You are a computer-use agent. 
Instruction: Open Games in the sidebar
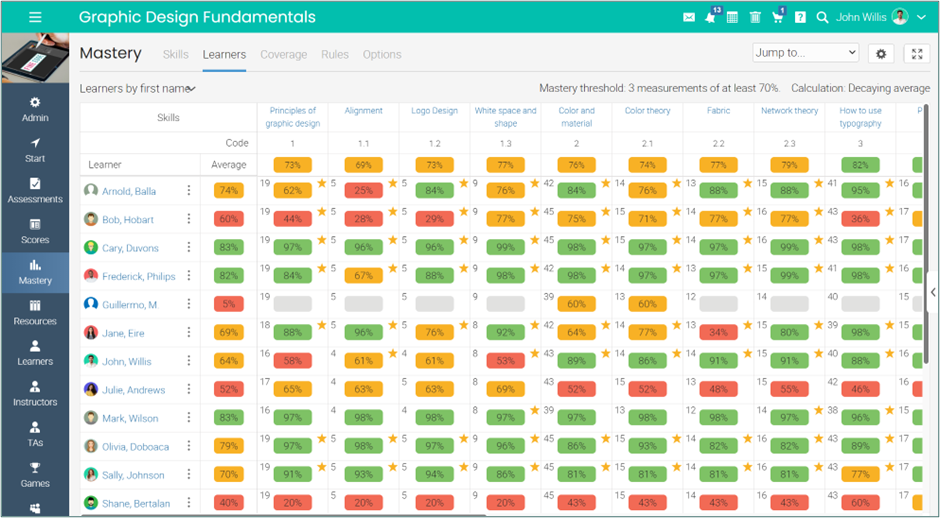click(x=35, y=475)
